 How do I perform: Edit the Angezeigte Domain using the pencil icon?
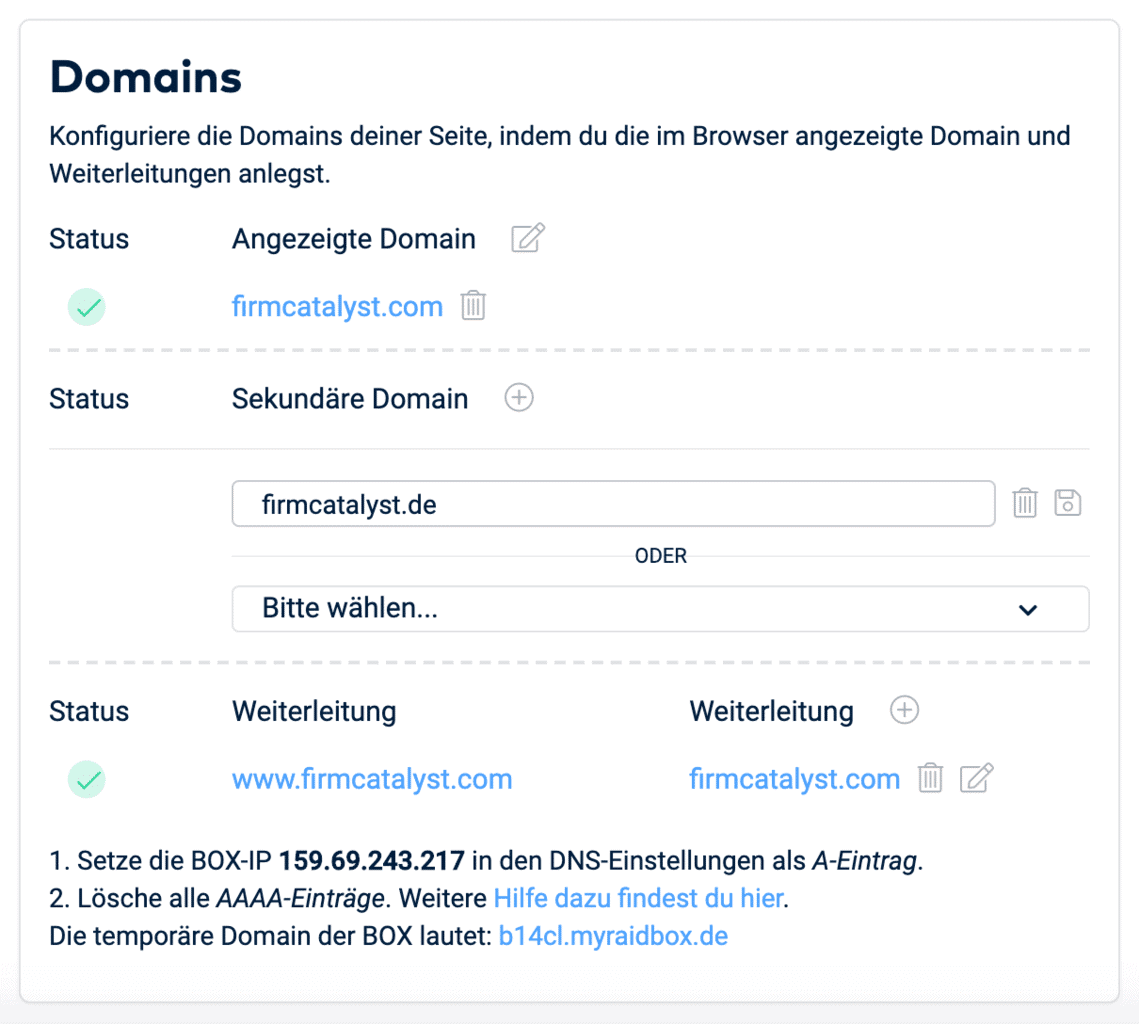tap(528, 237)
